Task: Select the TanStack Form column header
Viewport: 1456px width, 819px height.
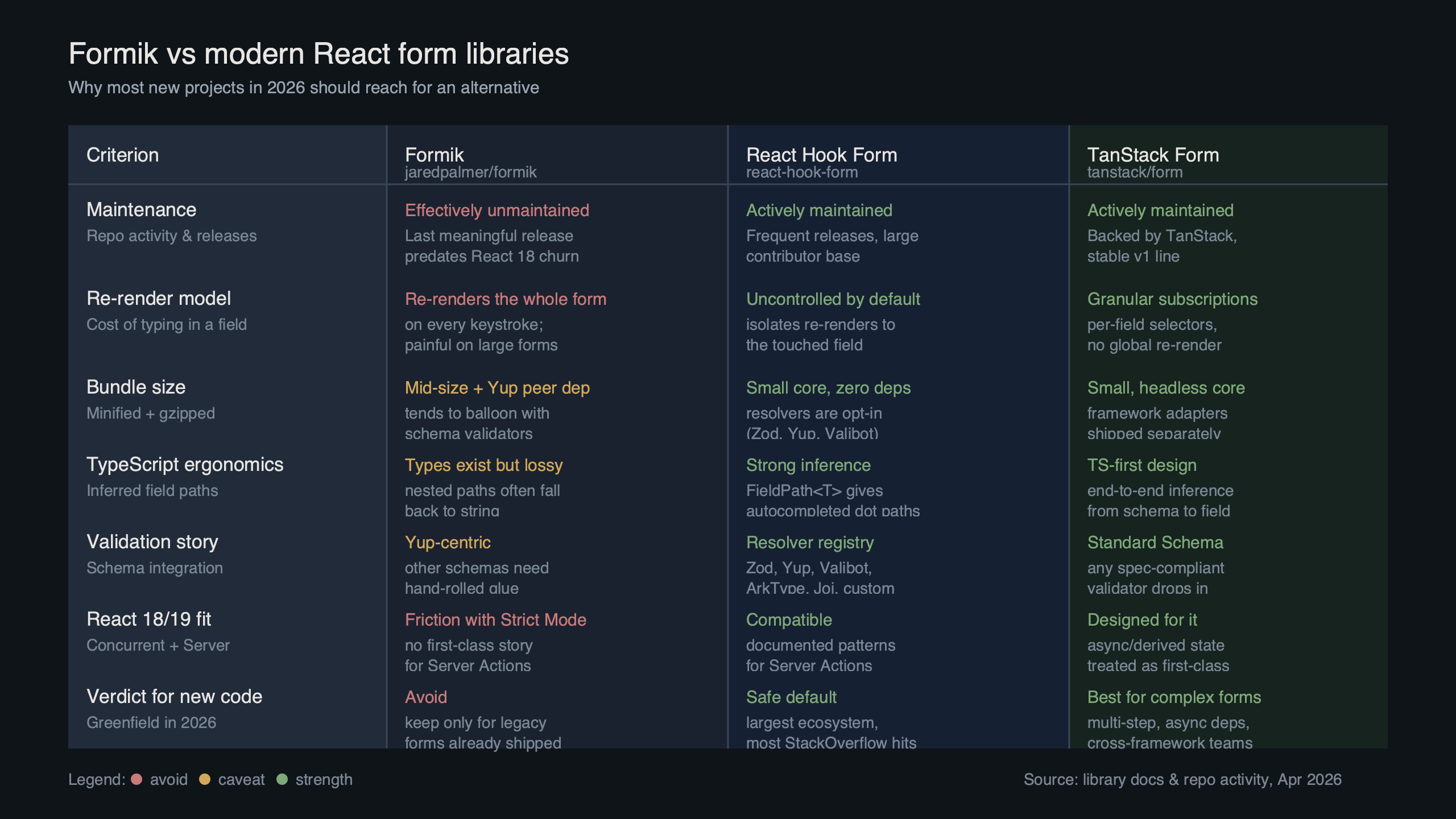Action: pyautogui.click(x=1153, y=155)
